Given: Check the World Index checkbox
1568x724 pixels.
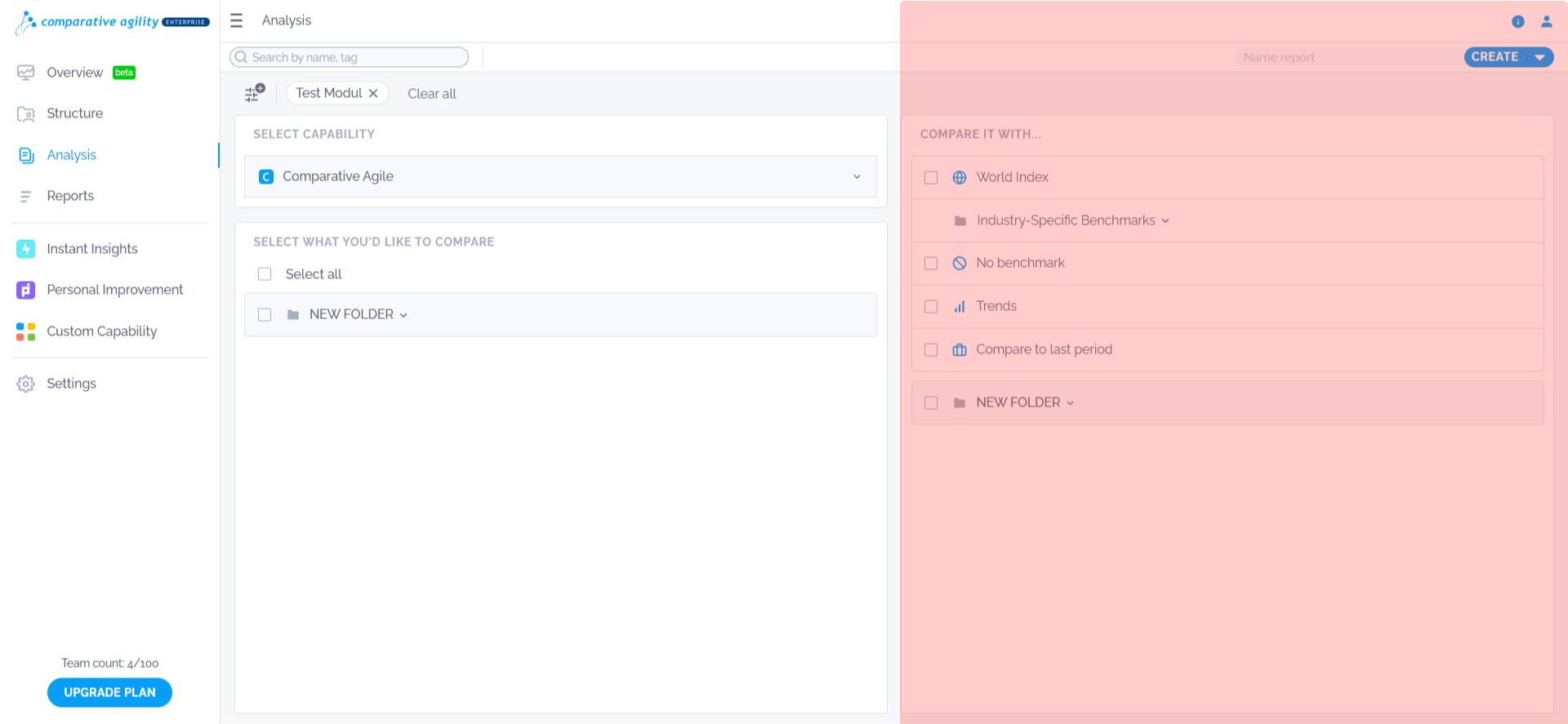Looking at the screenshot, I should click(x=931, y=178).
